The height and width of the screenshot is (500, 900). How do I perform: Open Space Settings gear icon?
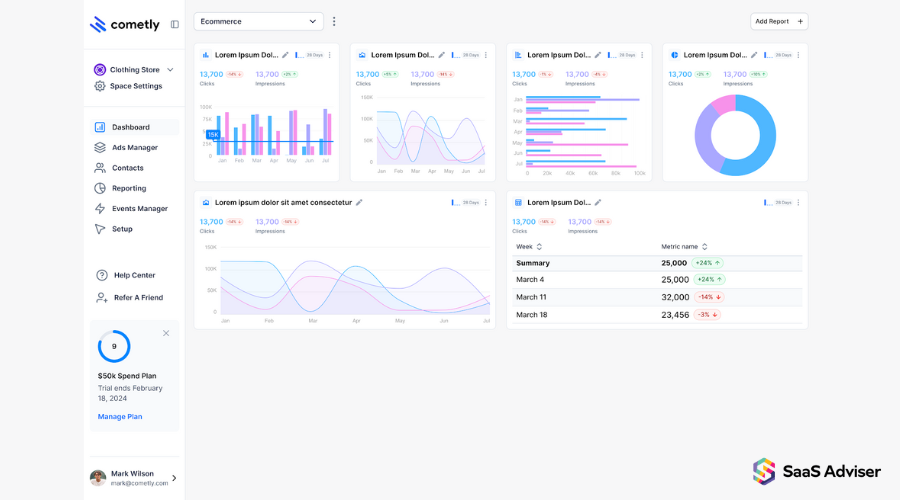(100, 86)
